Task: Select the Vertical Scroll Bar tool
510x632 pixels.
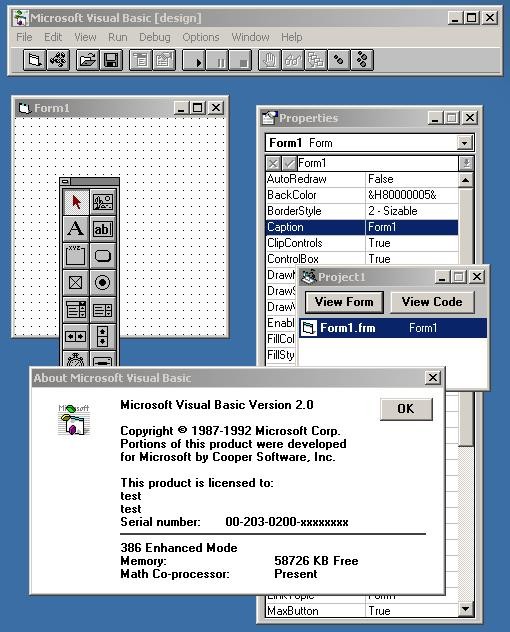Action: (103, 337)
